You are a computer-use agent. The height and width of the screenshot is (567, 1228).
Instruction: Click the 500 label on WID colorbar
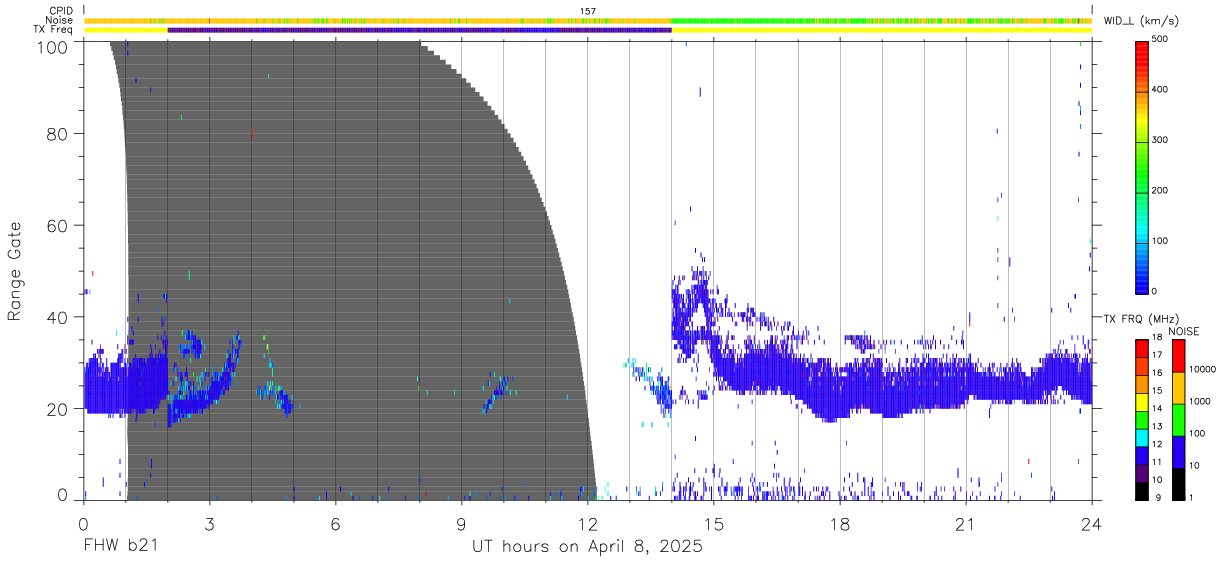click(x=1161, y=39)
